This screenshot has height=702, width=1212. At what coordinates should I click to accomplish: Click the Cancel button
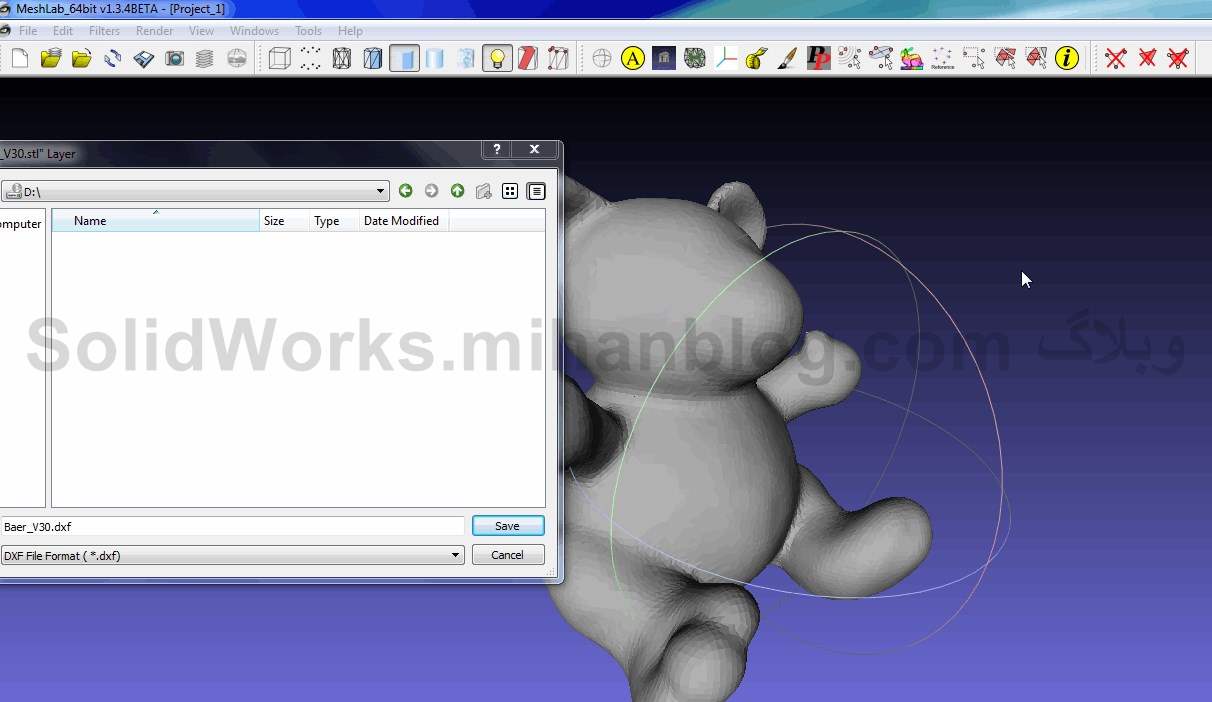point(508,555)
